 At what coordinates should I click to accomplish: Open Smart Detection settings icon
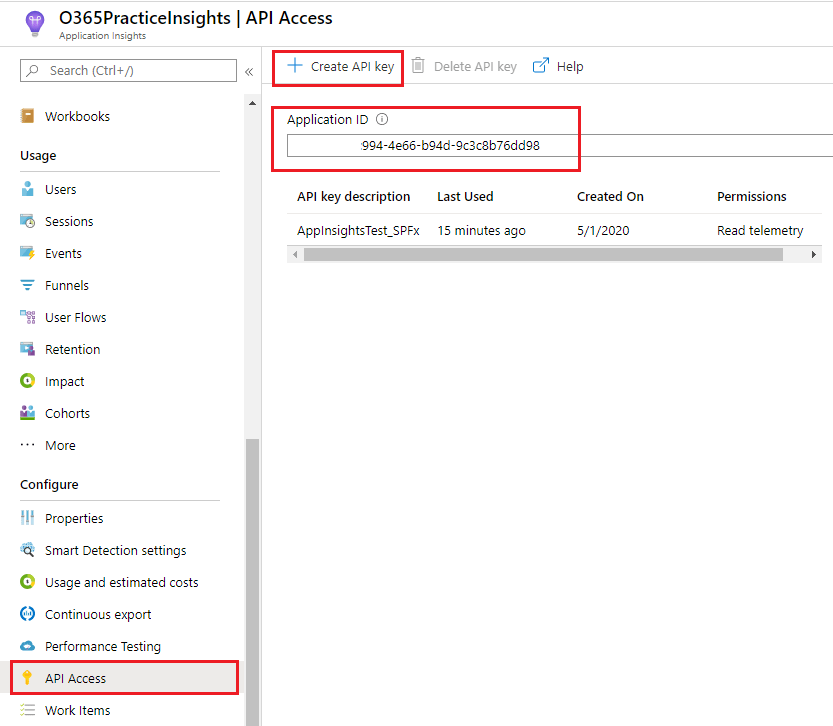tap(28, 550)
